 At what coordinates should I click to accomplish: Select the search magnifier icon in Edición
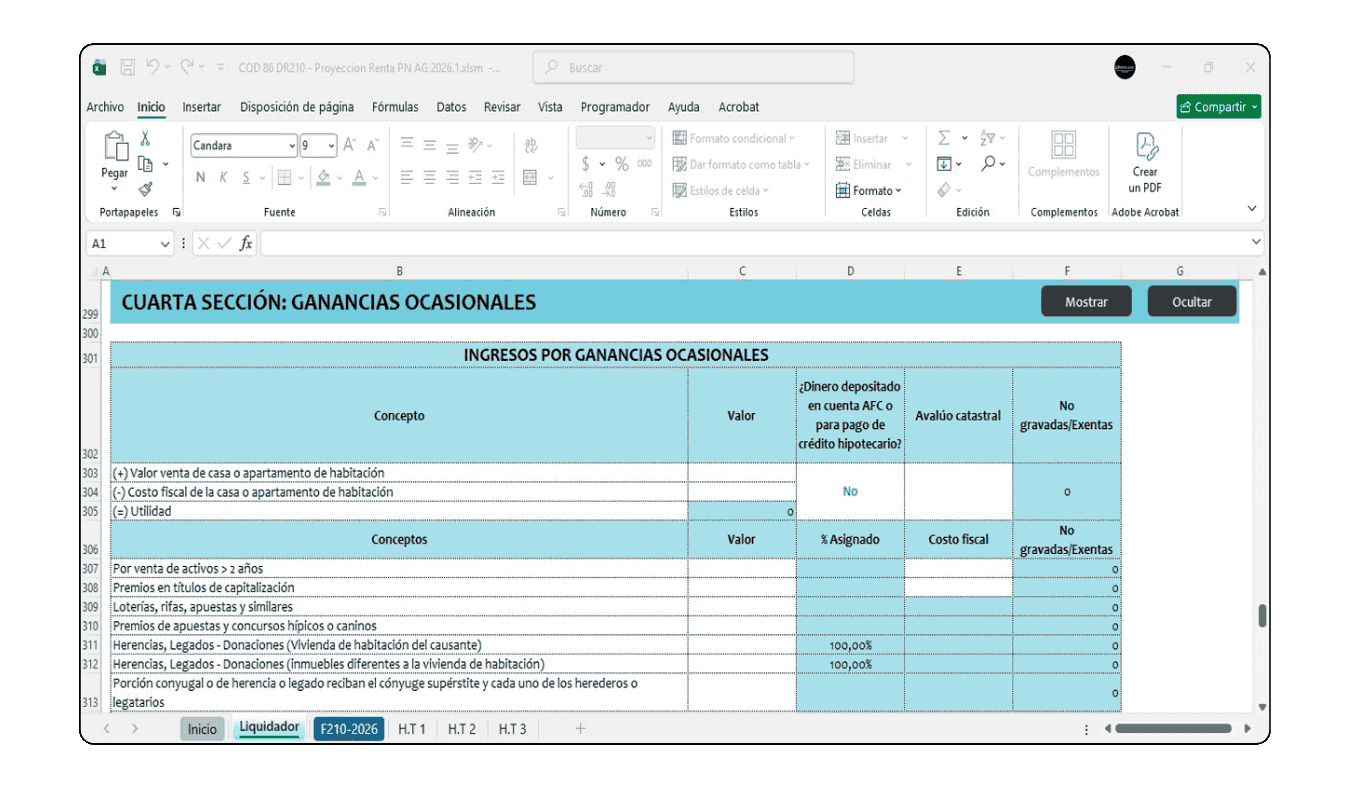(x=987, y=165)
